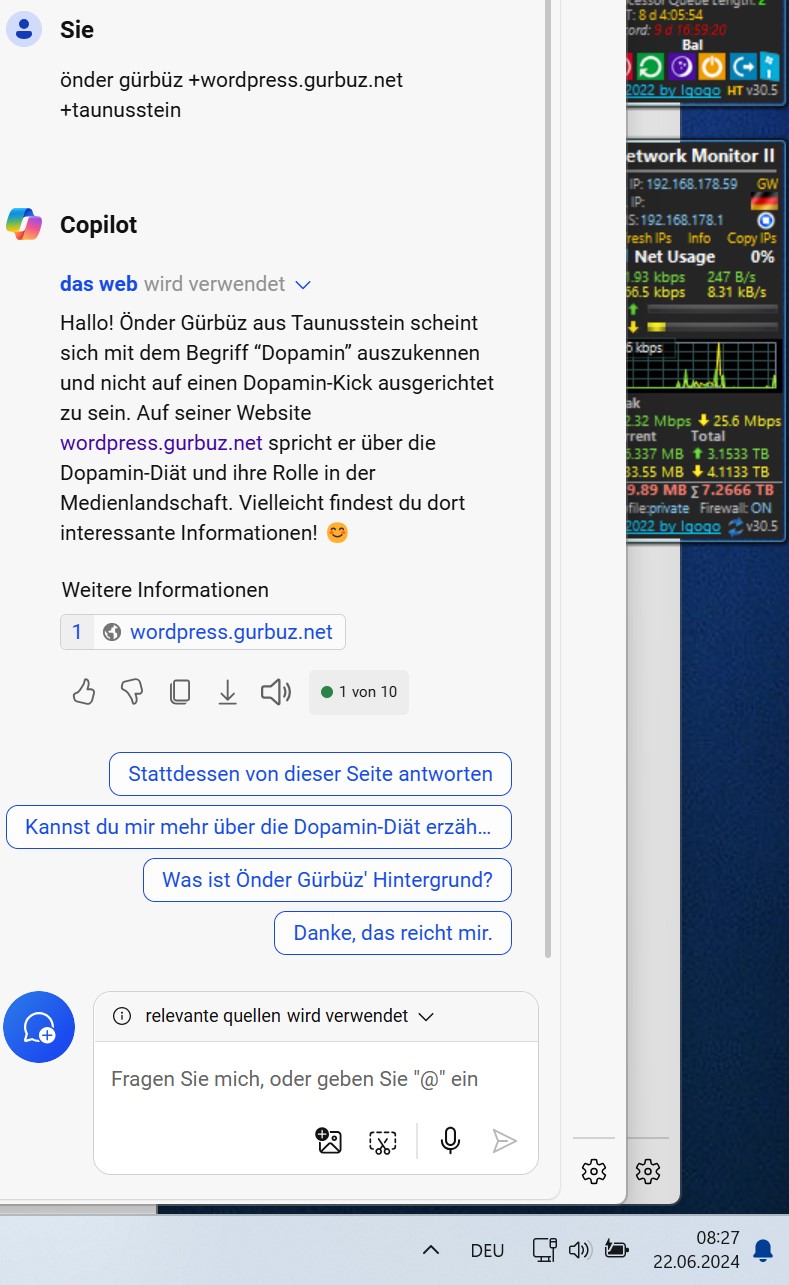Viewport: 789px width, 1285px height.
Task: Open the notification bell in the taskbar
Action: (x=763, y=1250)
